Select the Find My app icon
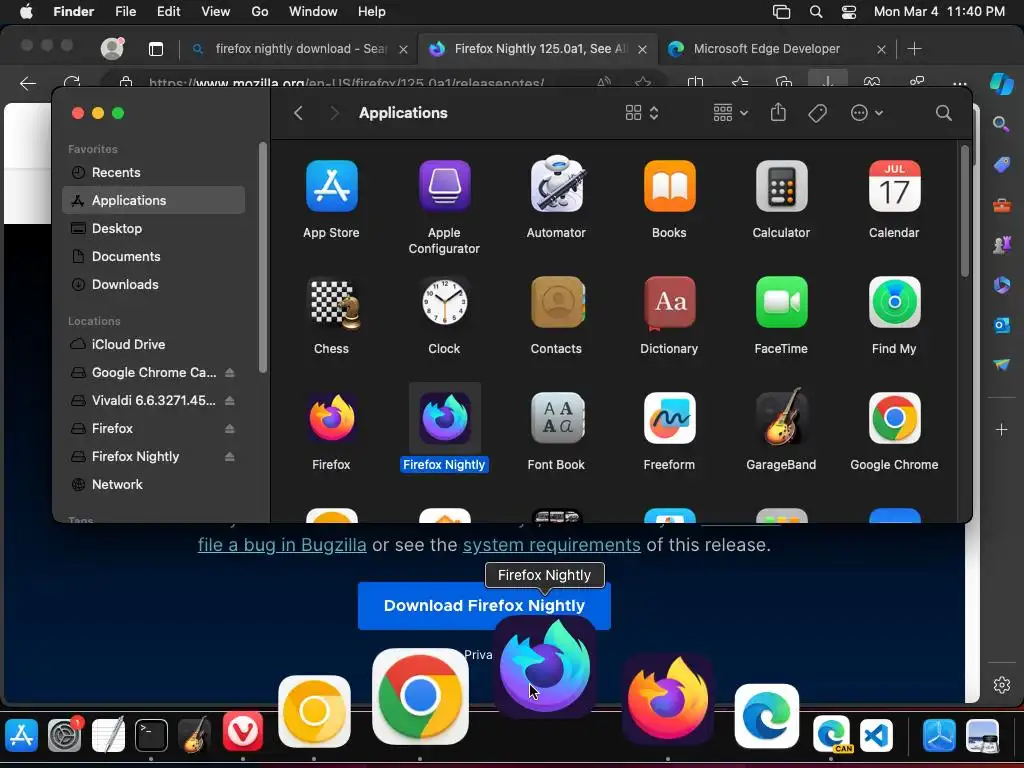1024x768 pixels. (x=894, y=302)
